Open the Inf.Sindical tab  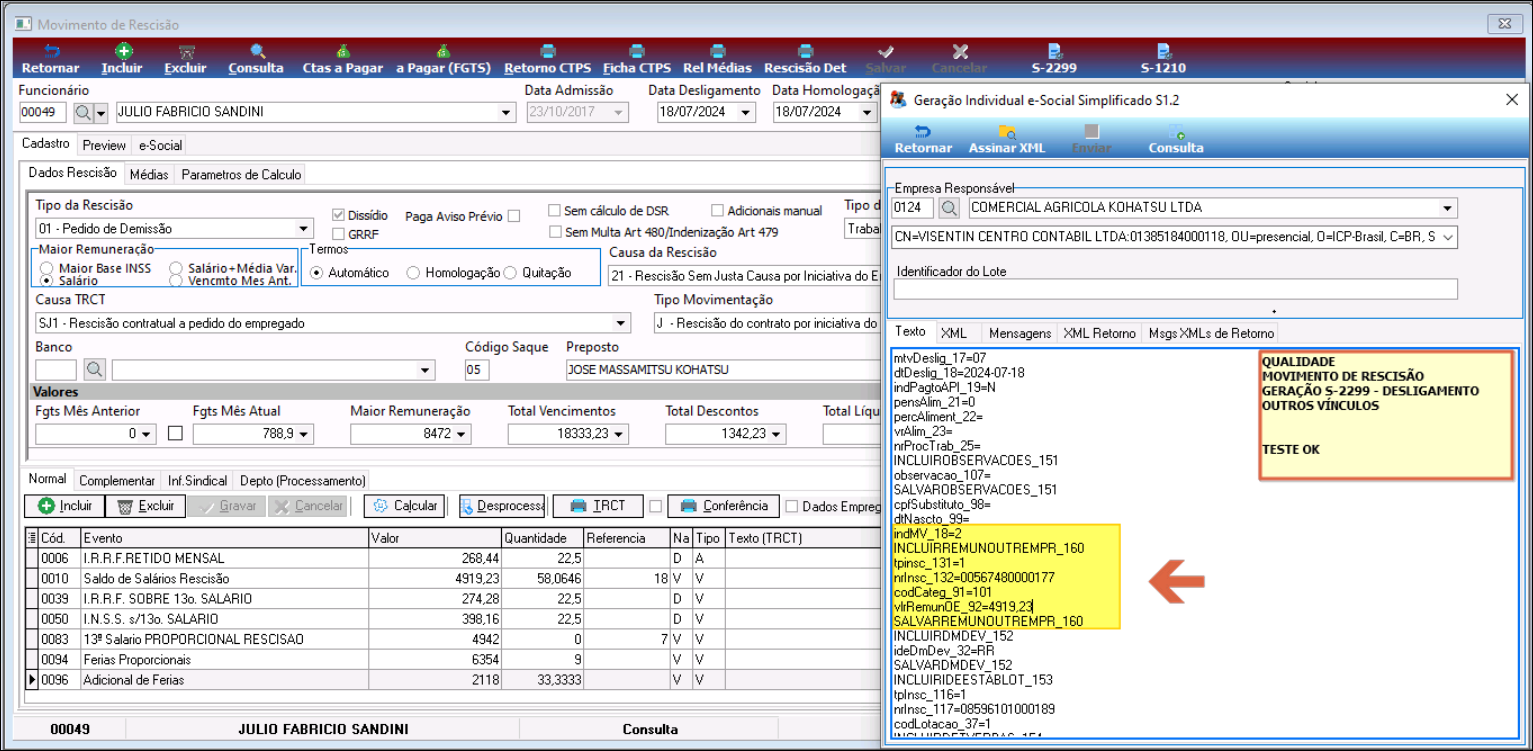click(198, 481)
